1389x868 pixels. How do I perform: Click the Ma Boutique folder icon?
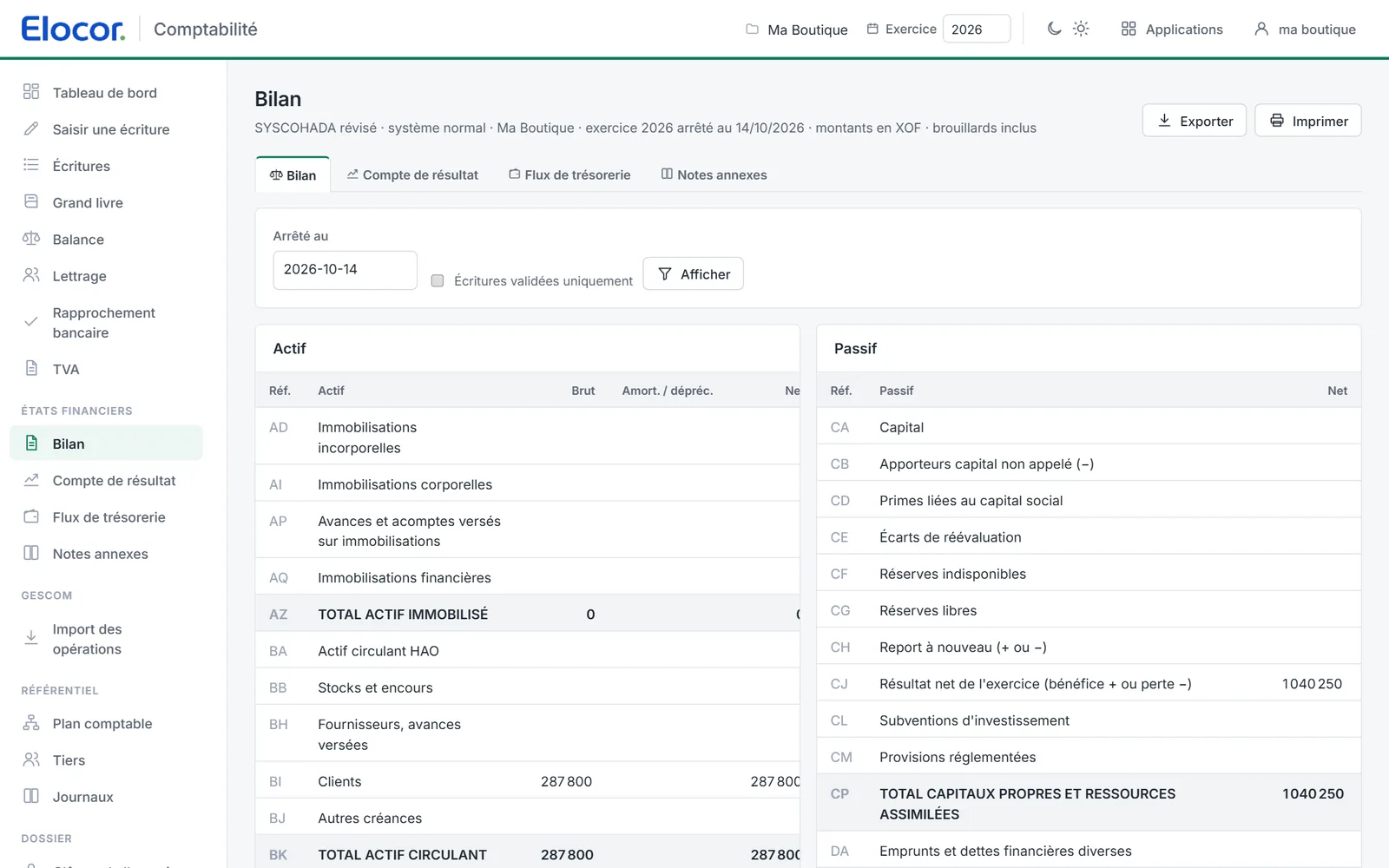752,29
